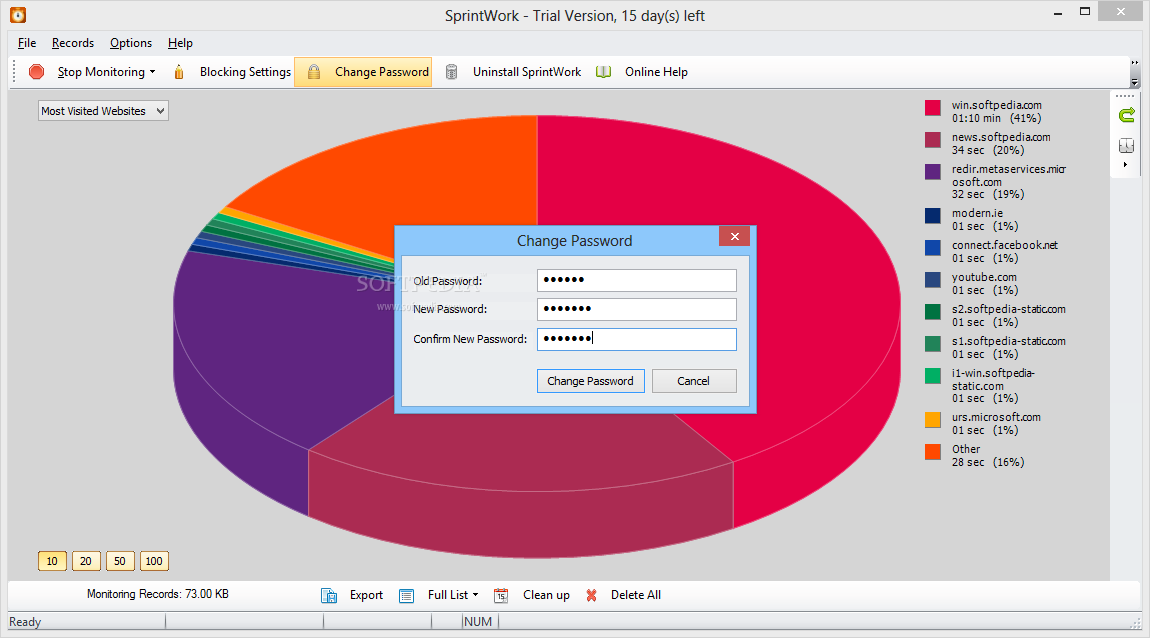Click Cancel in the Change Password dialog
This screenshot has width=1150, height=638.
coord(694,381)
